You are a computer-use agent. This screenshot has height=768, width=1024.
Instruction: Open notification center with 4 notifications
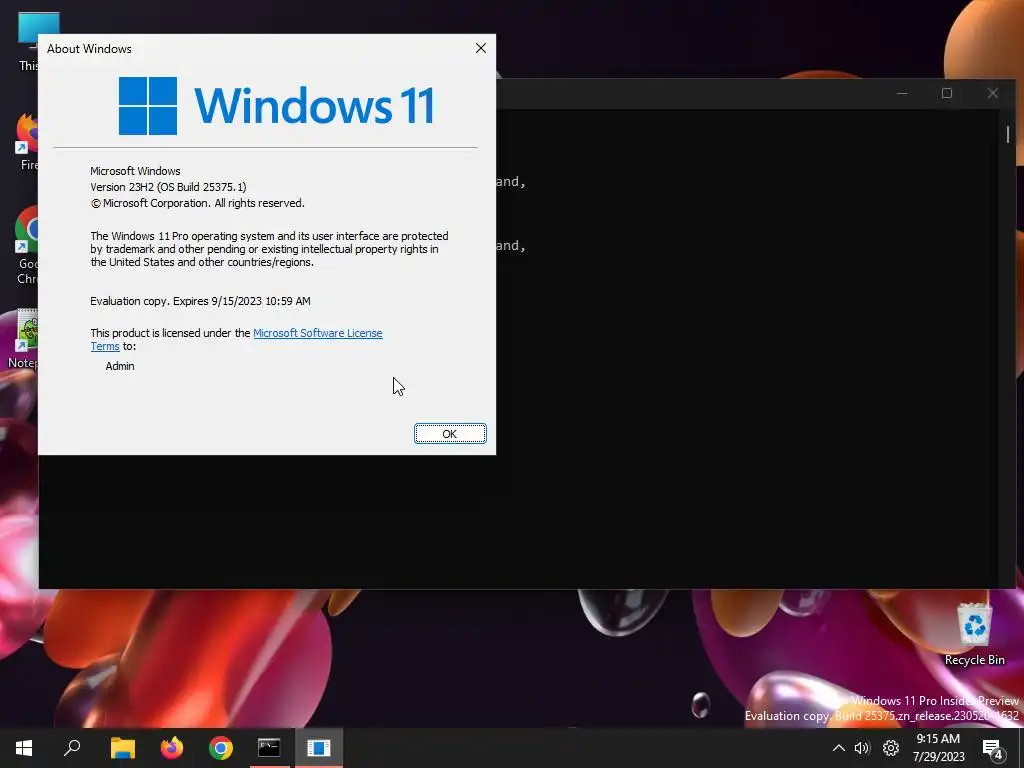(993, 748)
